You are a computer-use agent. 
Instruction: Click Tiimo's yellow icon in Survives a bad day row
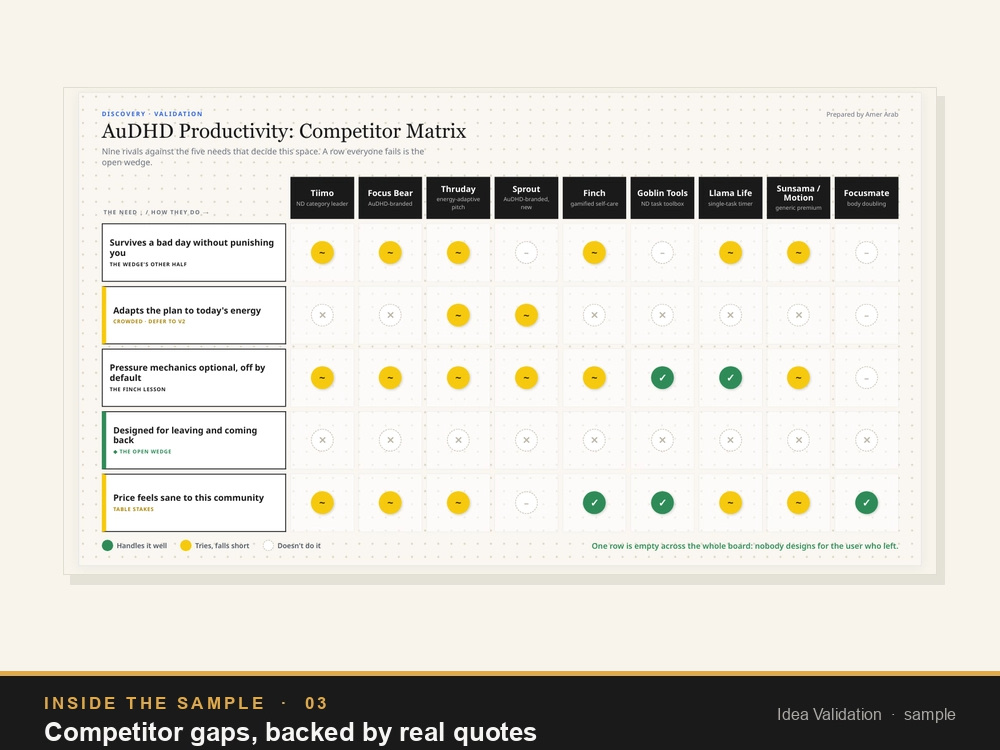point(322,253)
